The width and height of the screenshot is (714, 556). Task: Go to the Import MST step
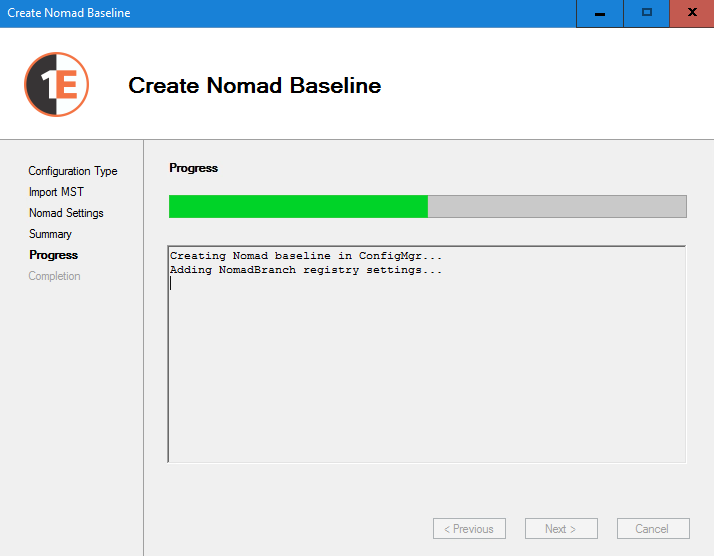coord(56,192)
